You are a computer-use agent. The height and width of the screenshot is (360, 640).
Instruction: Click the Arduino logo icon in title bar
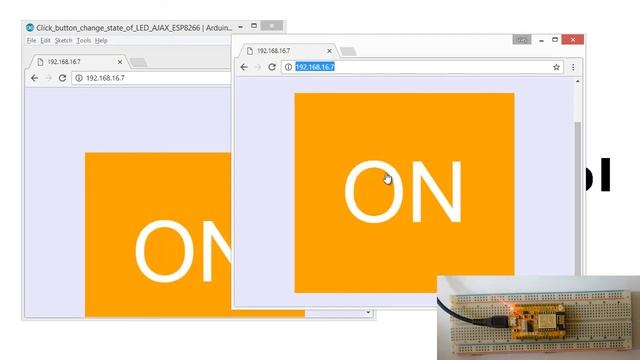point(30,27)
